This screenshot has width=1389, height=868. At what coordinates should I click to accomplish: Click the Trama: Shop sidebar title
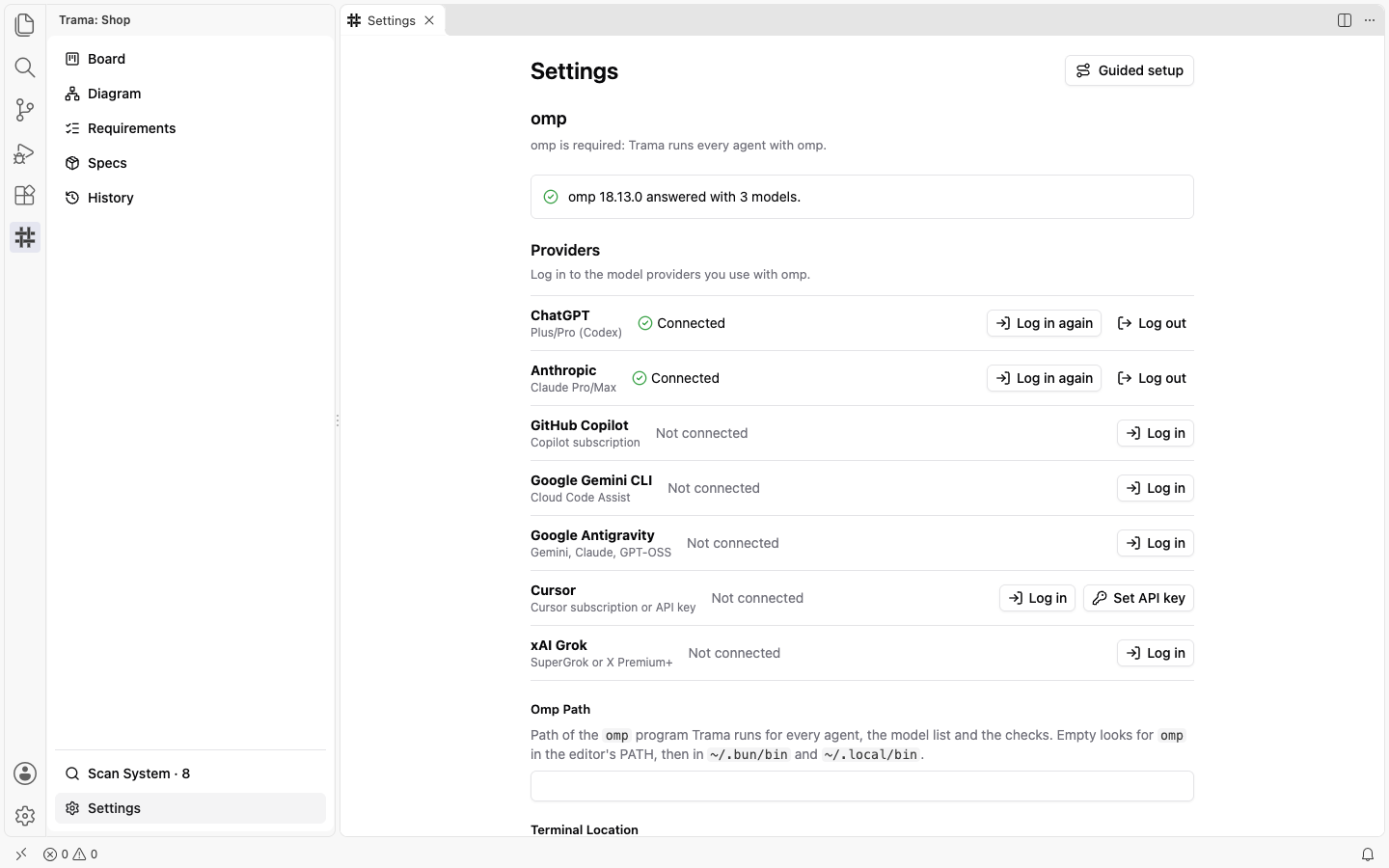tap(95, 20)
